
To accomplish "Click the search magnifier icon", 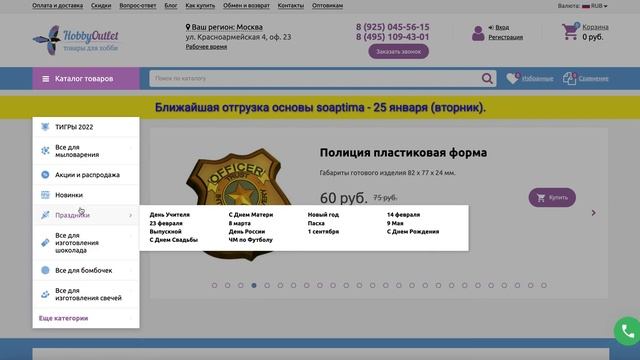I will tap(487, 78).
